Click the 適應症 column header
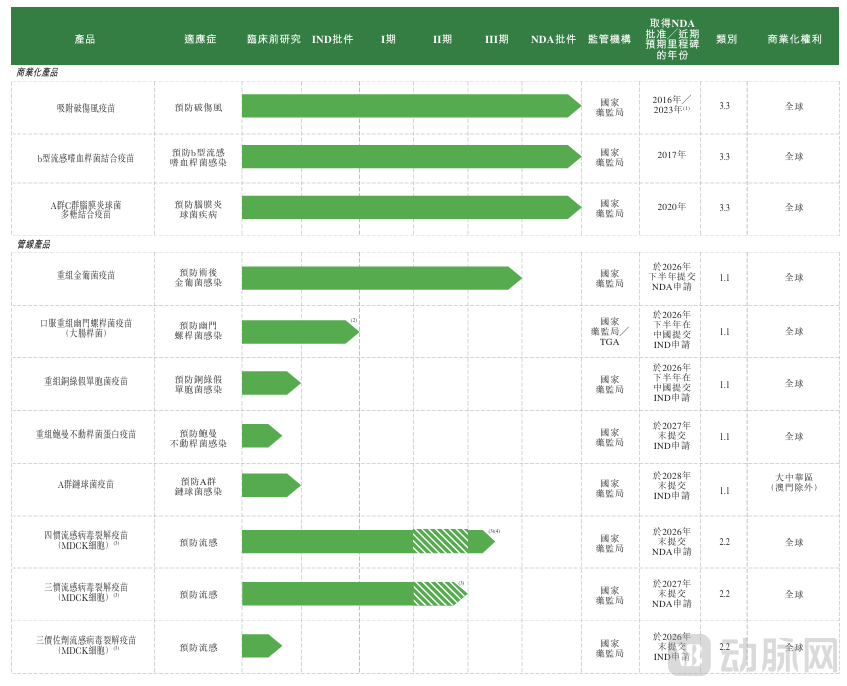The height and width of the screenshot is (686, 847). pyautogui.click(x=200, y=39)
